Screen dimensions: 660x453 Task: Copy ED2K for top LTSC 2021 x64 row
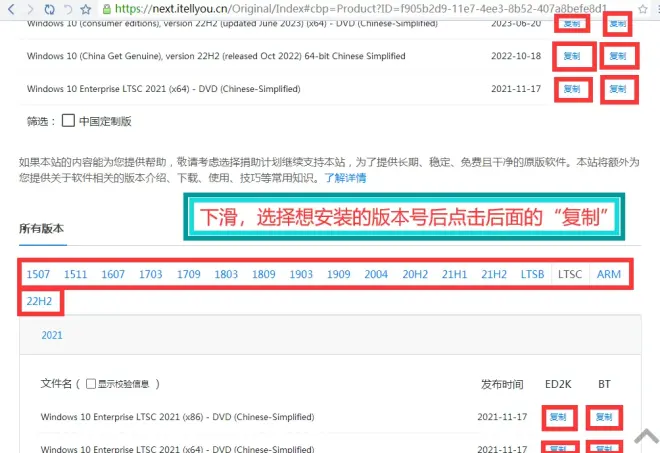pos(572,89)
